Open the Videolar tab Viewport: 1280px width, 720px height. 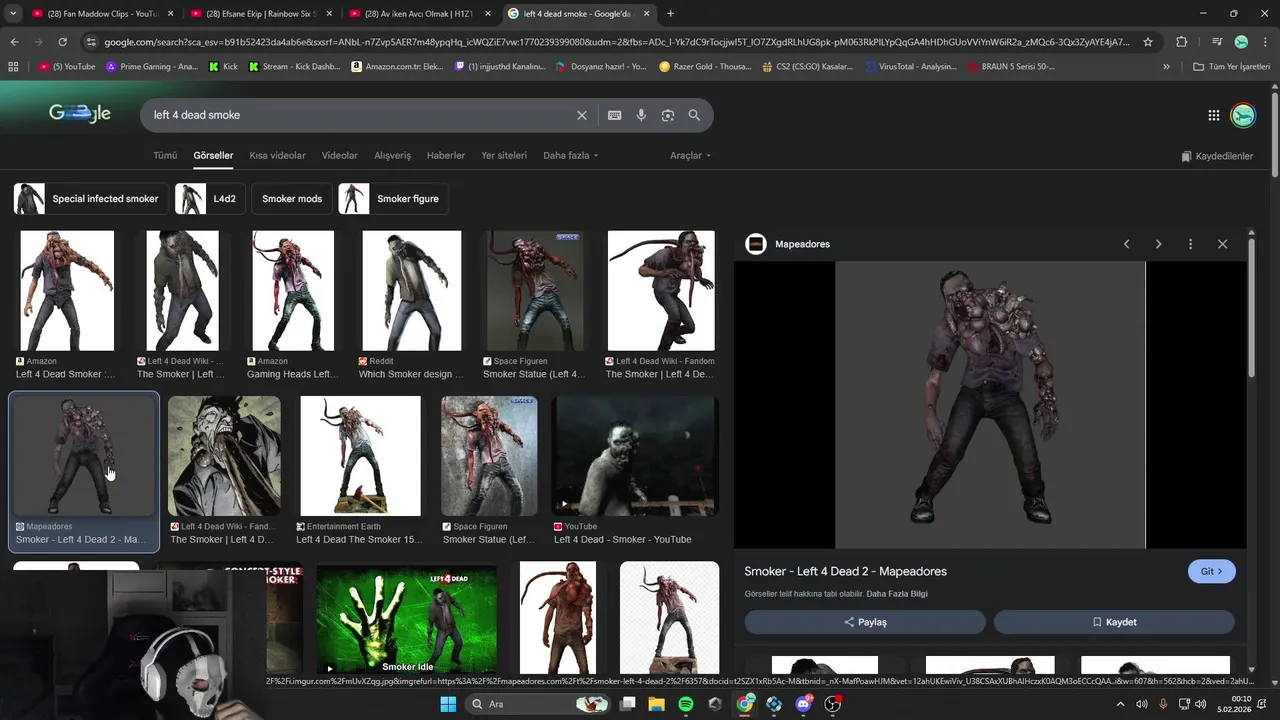click(x=340, y=156)
